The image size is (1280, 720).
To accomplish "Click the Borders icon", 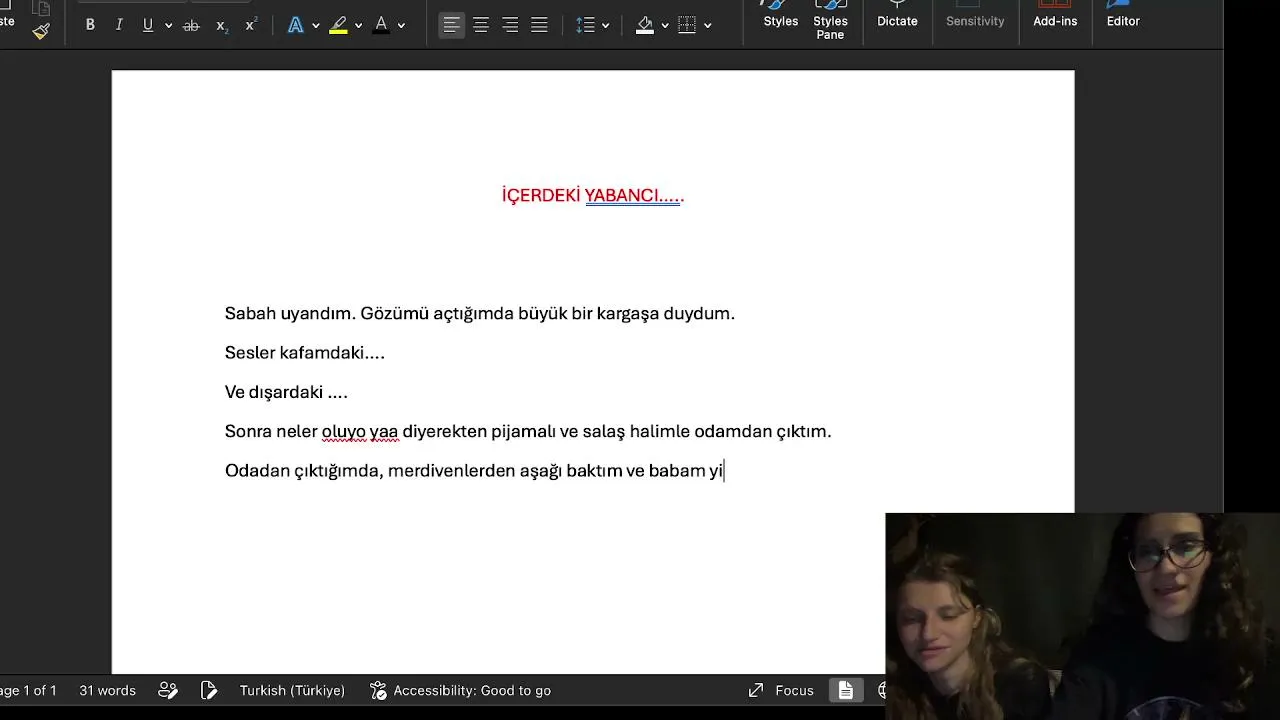I will point(687,25).
